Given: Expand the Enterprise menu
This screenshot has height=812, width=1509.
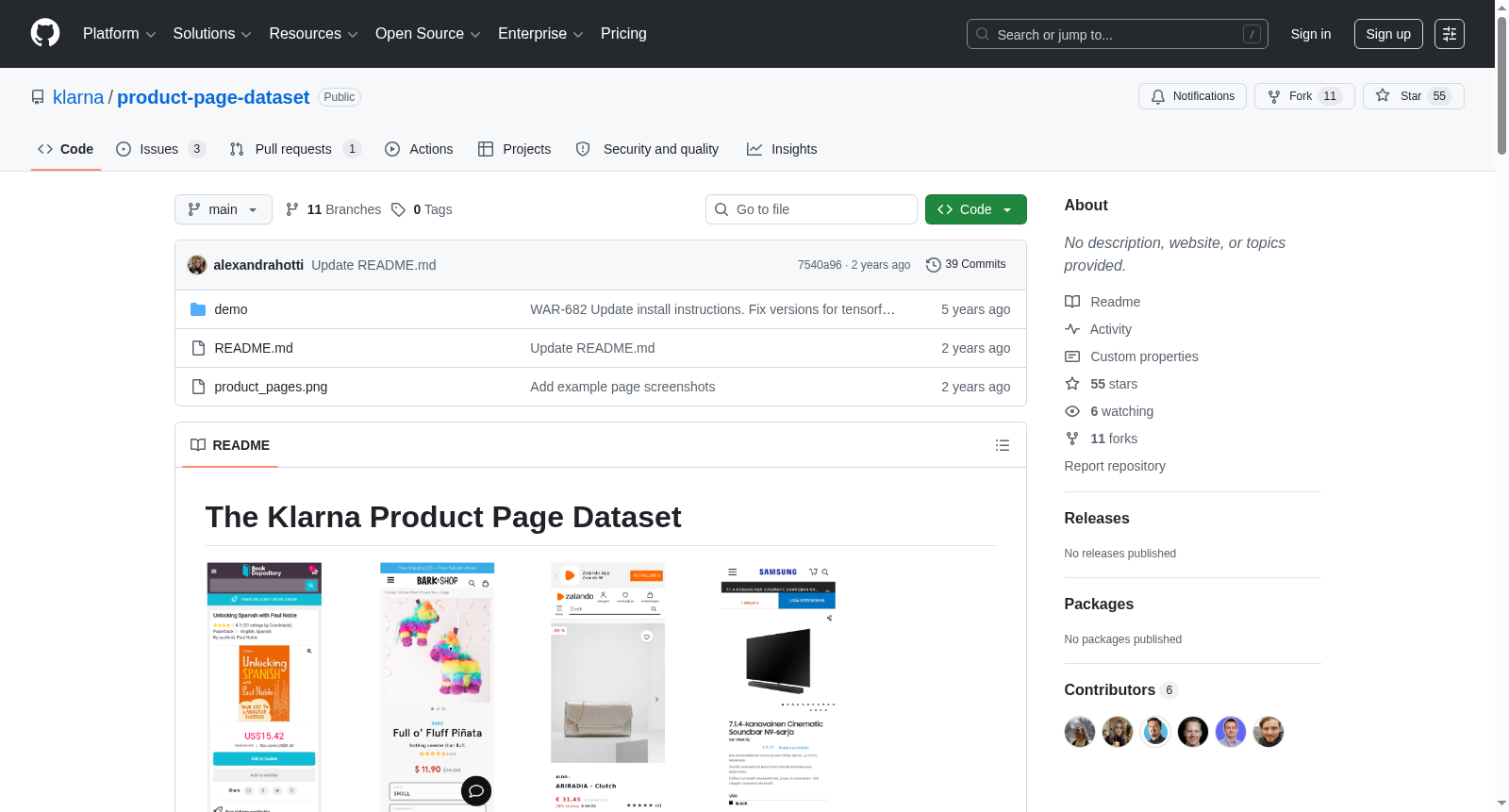Looking at the screenshot, I should [540, 34].
